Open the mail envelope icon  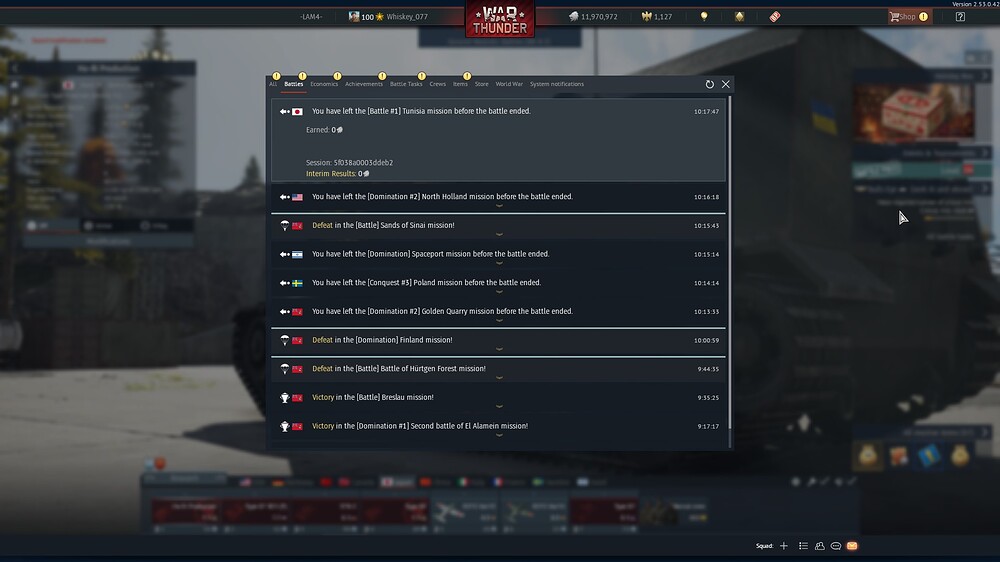(x=852, y=546)
